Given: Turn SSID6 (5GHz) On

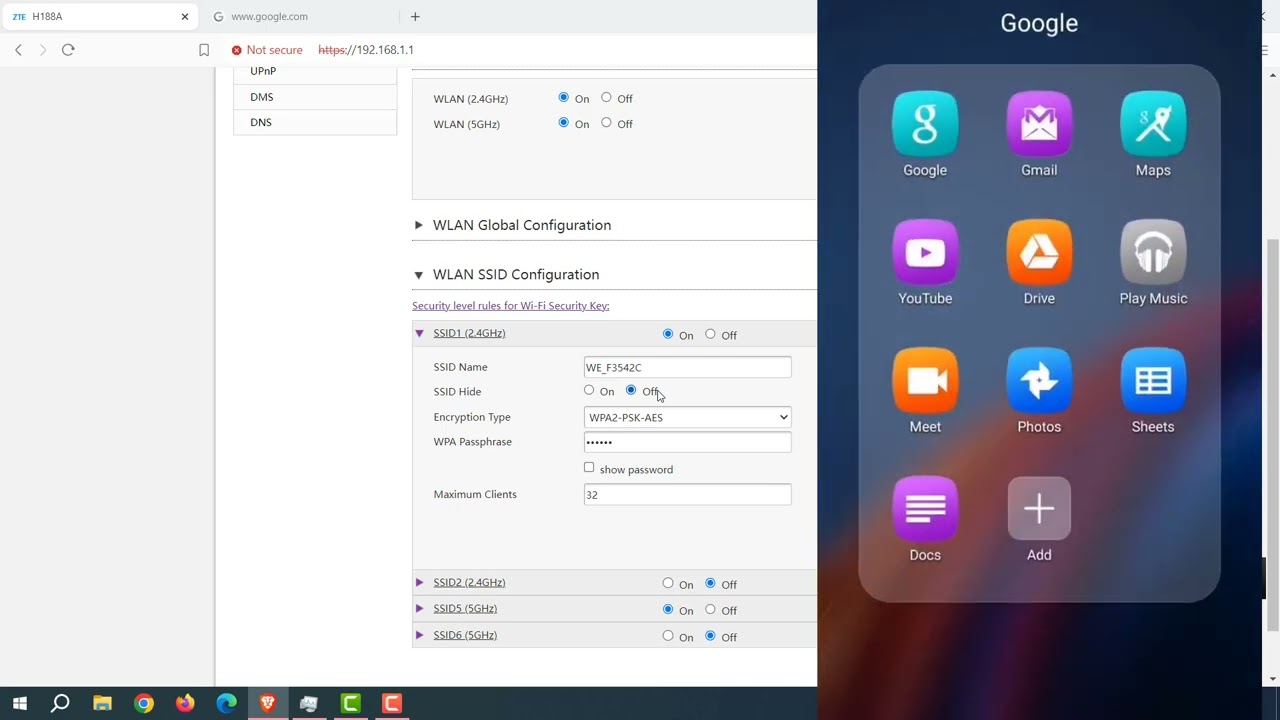Looking at the screenshot, I should coord(668,635).
